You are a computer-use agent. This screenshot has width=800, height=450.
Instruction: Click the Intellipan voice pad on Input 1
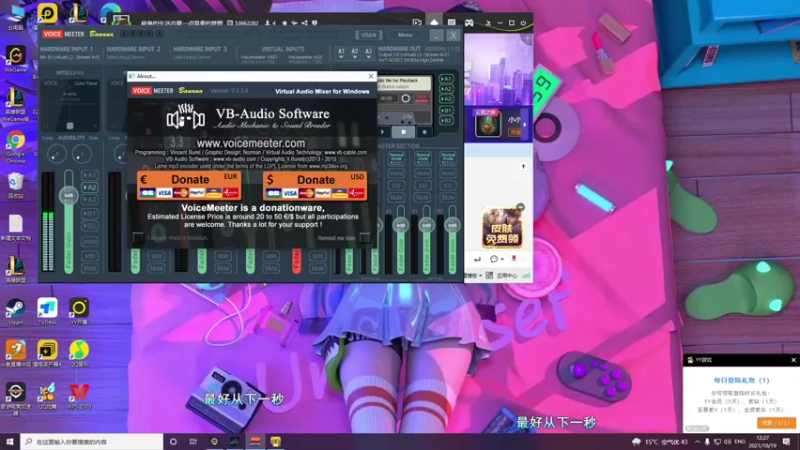click(x=70, y=105)
